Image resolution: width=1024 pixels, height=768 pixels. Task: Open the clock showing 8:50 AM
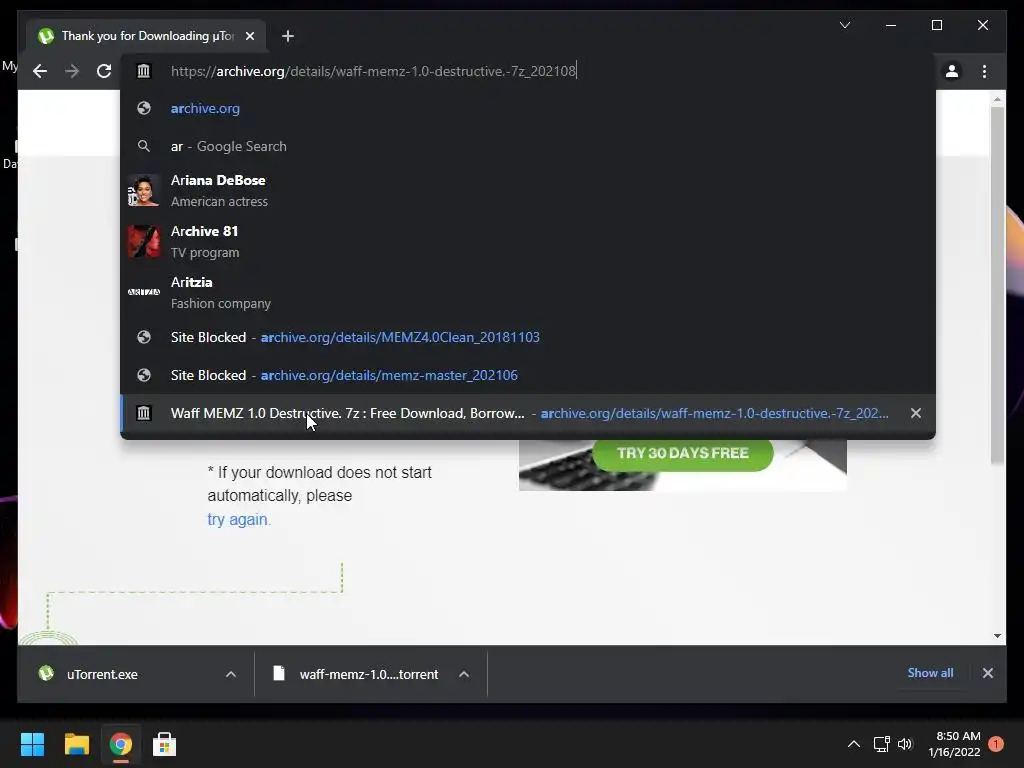954,744
